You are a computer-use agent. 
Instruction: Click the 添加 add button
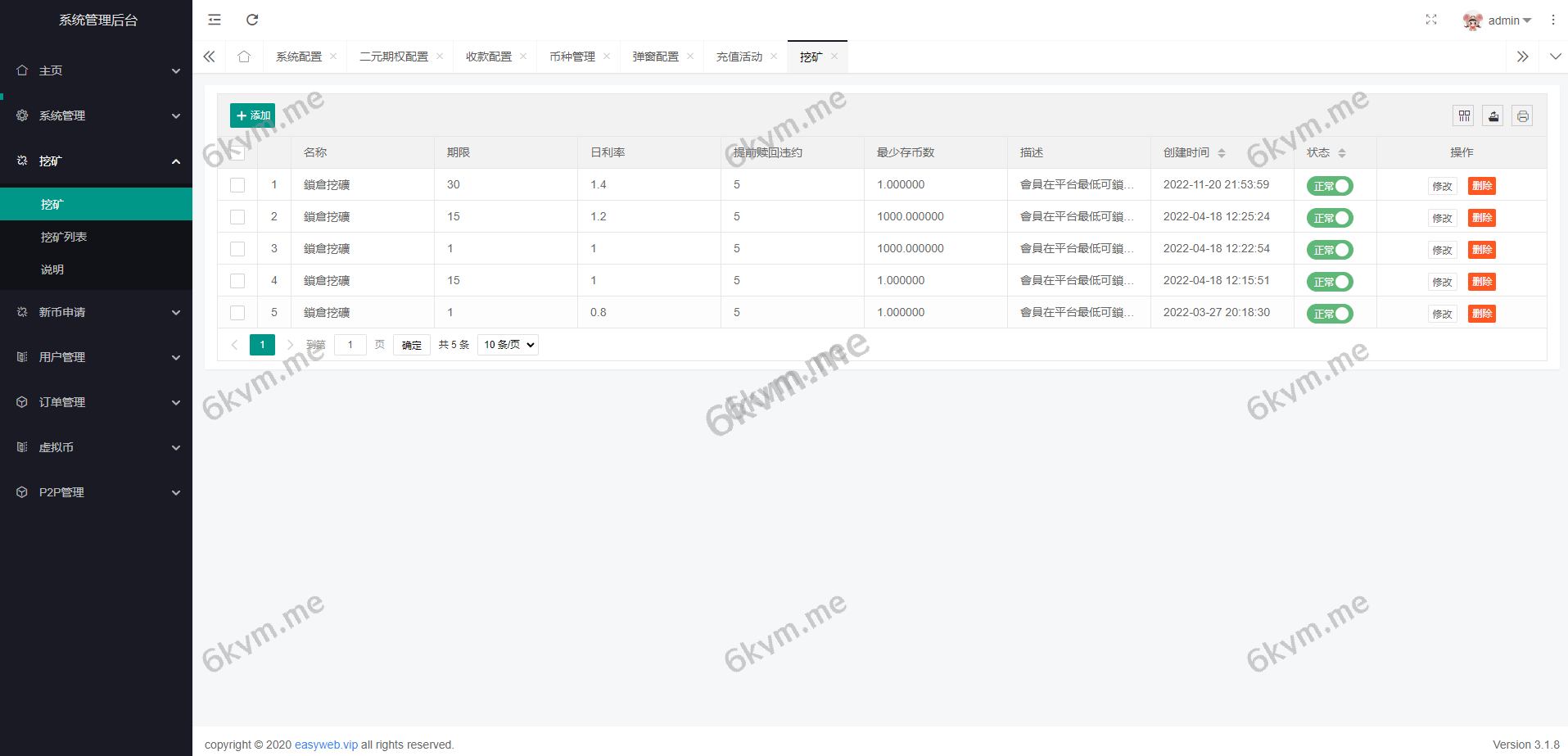[252, 115]
